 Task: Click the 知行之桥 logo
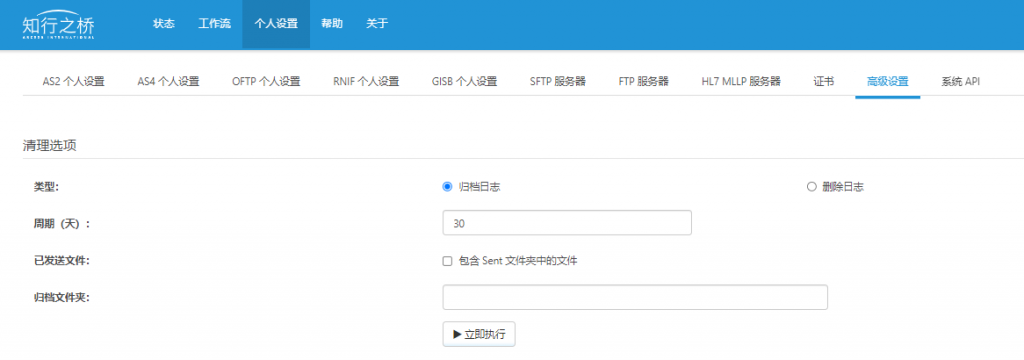pyautogui.click(x=58, y=25)
